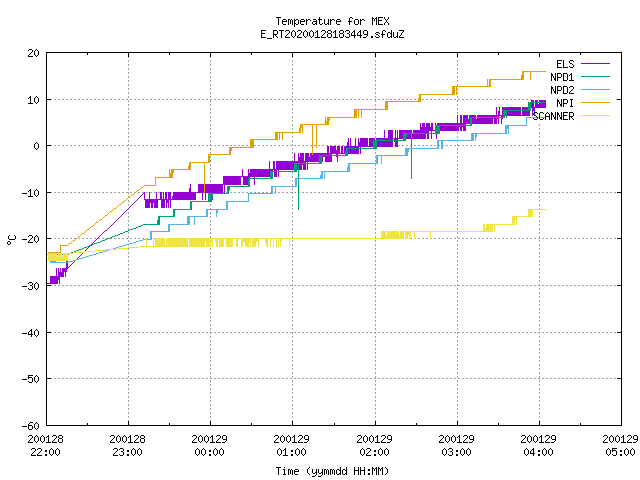
Task: Click the yellow SCANNER legend line sample
Action: pyautogui.click(x=595, y=116)
